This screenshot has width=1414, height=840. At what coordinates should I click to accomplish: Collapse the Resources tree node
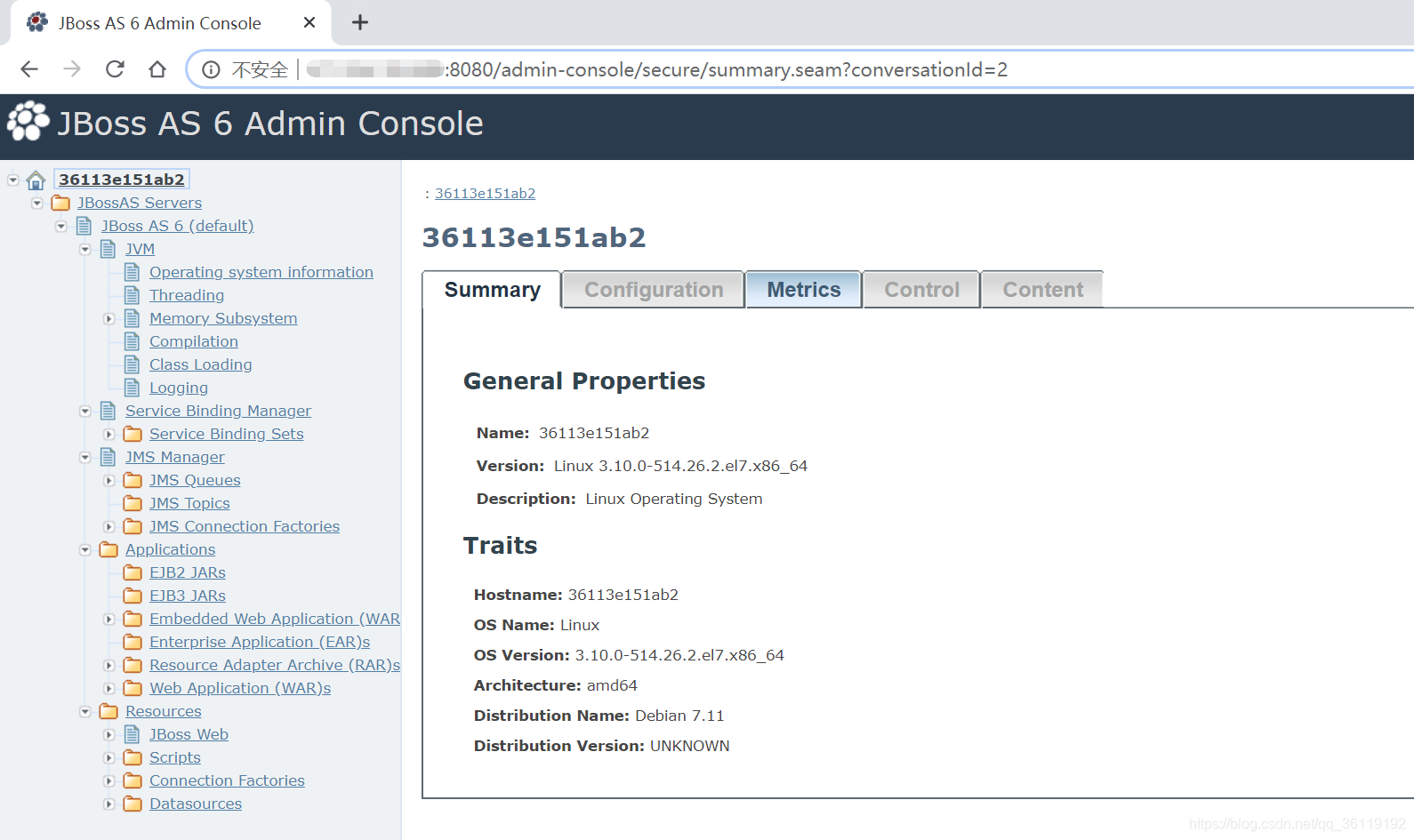click(x=85, y=711)
